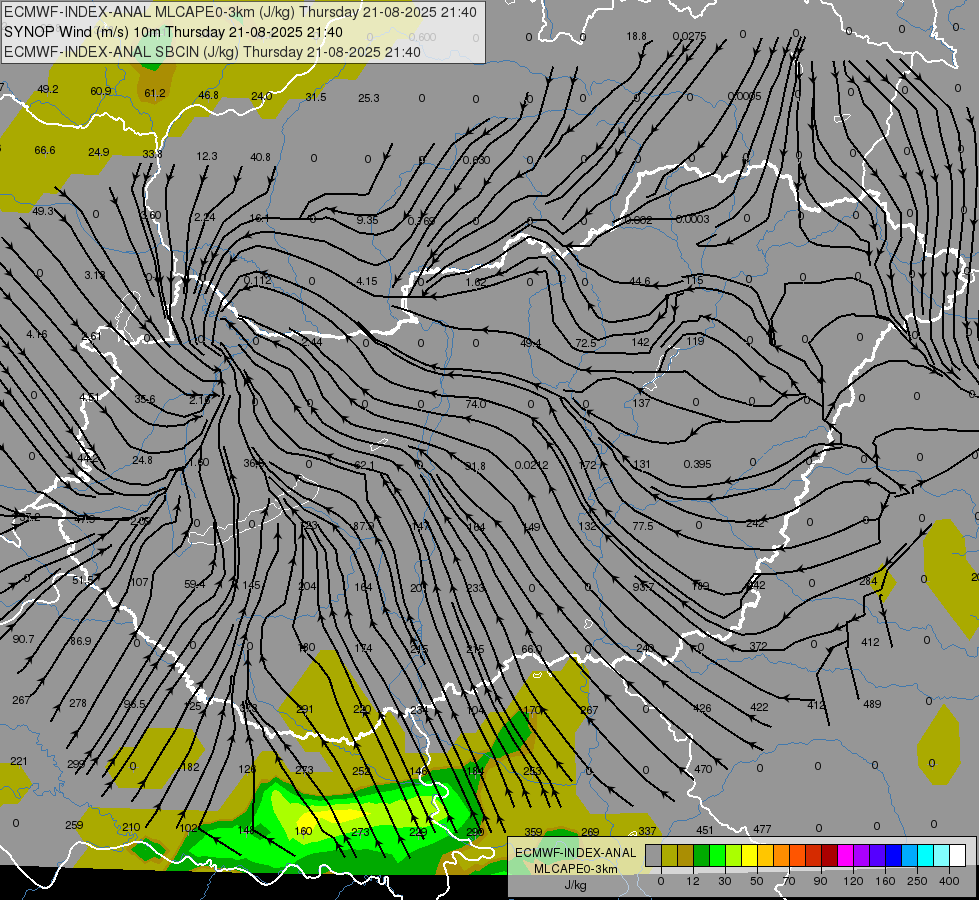This screenshot has height=900, width=979.
Task: Click the legend tick label 12
Action: [x=693, y=881]
